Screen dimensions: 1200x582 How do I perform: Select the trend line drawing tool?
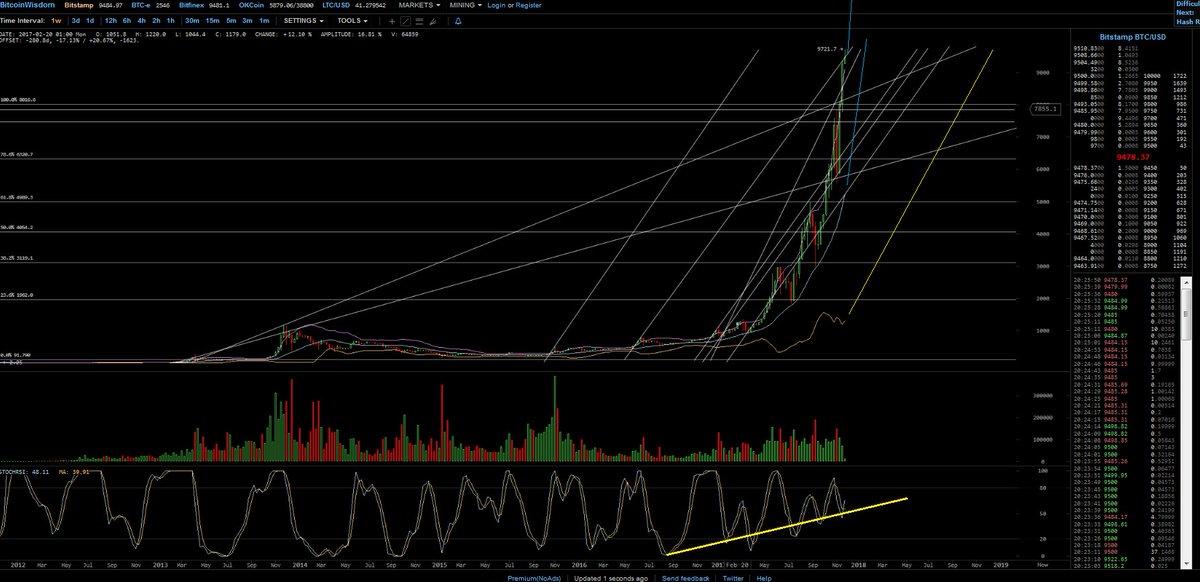tap(405, 21)
